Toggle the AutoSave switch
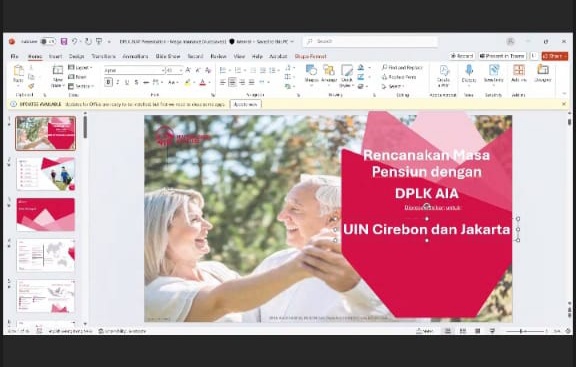The width and height of the screenshot is (576, 367). click(48, 42)
